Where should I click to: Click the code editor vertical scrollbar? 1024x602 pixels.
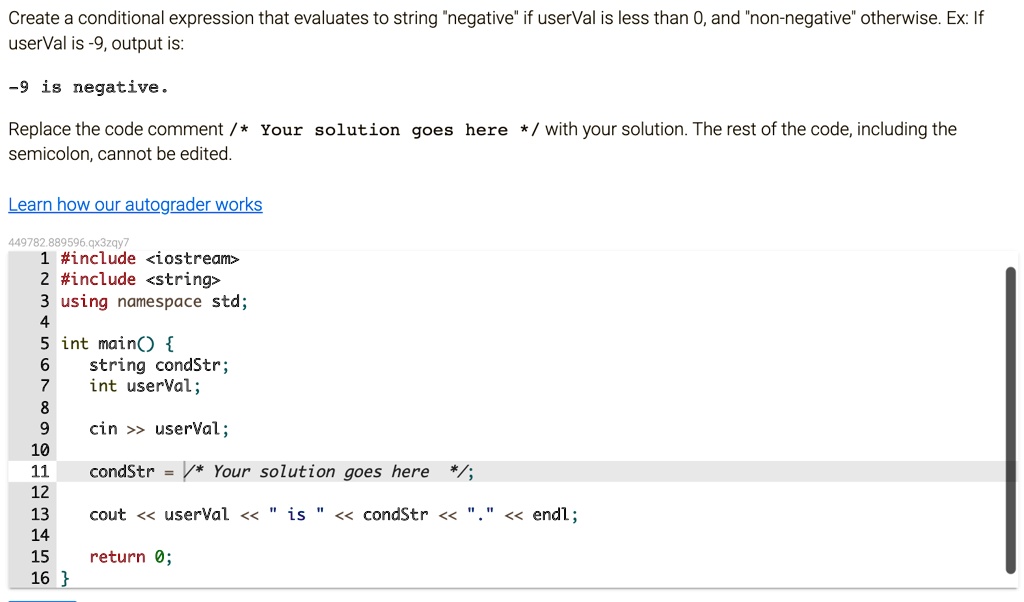click(x=1011, y=420)
